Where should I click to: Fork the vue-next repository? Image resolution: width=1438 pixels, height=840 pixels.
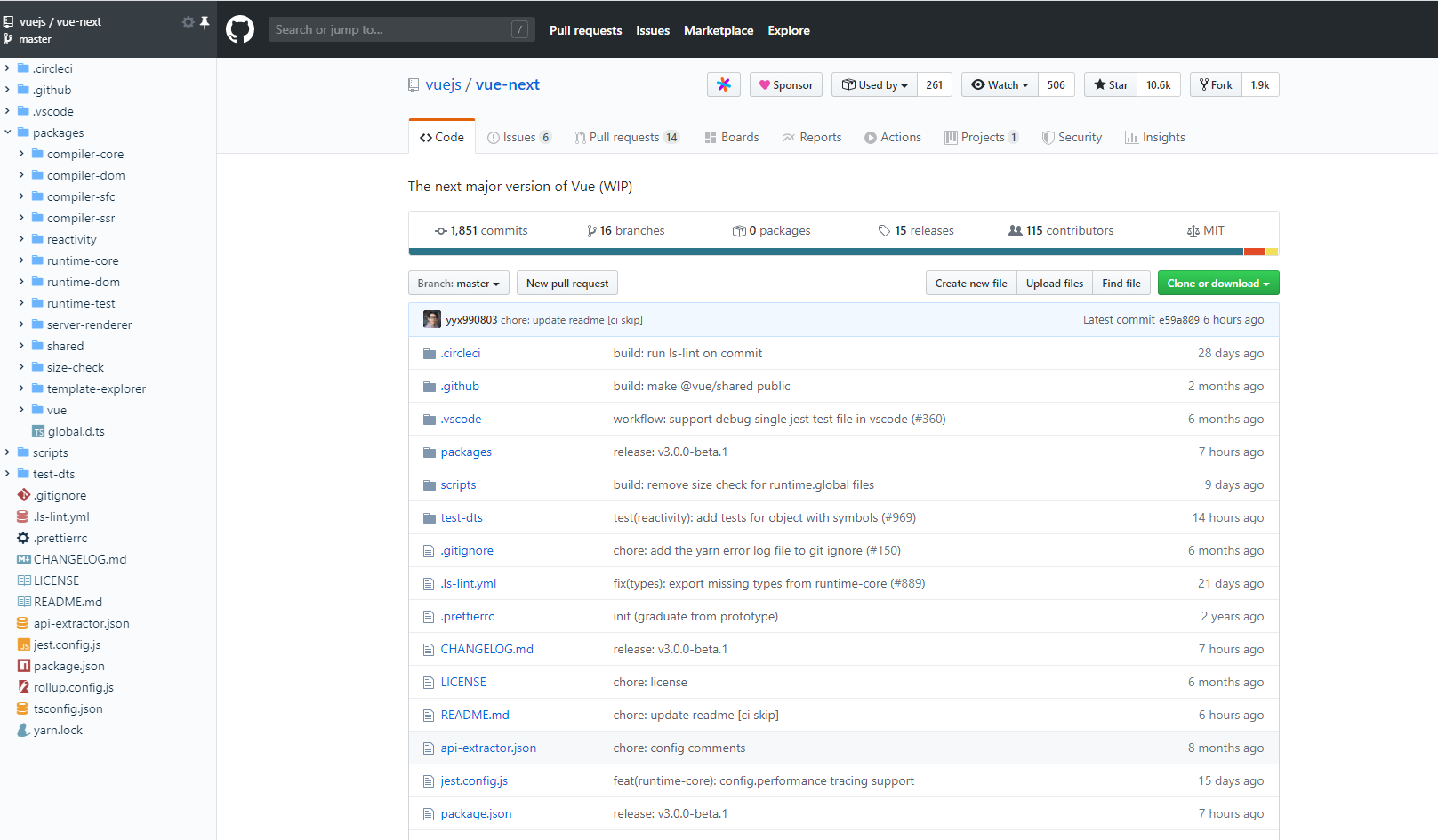1216,84
